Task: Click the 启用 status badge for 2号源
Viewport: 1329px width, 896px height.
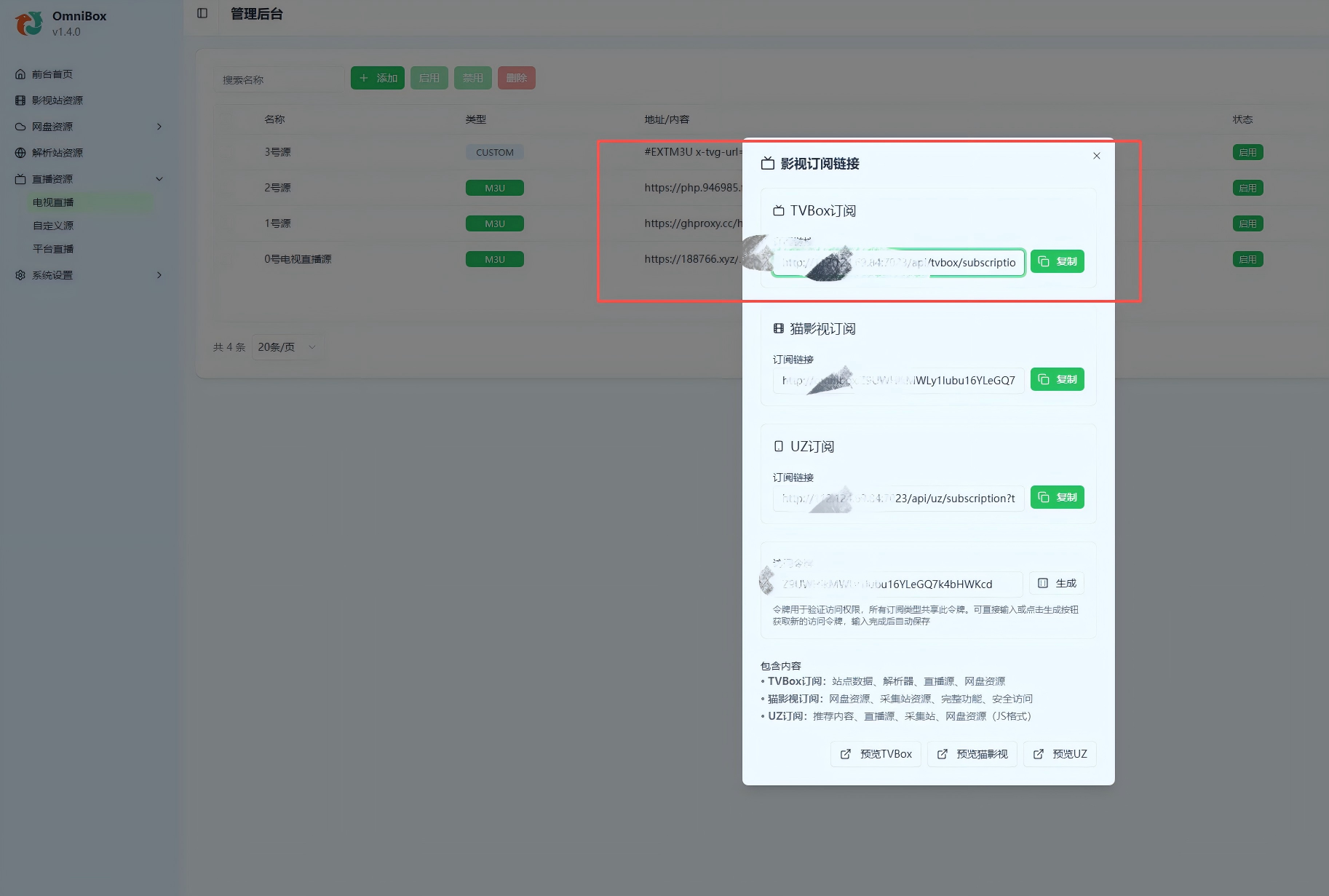Action: click(1247, 188)
